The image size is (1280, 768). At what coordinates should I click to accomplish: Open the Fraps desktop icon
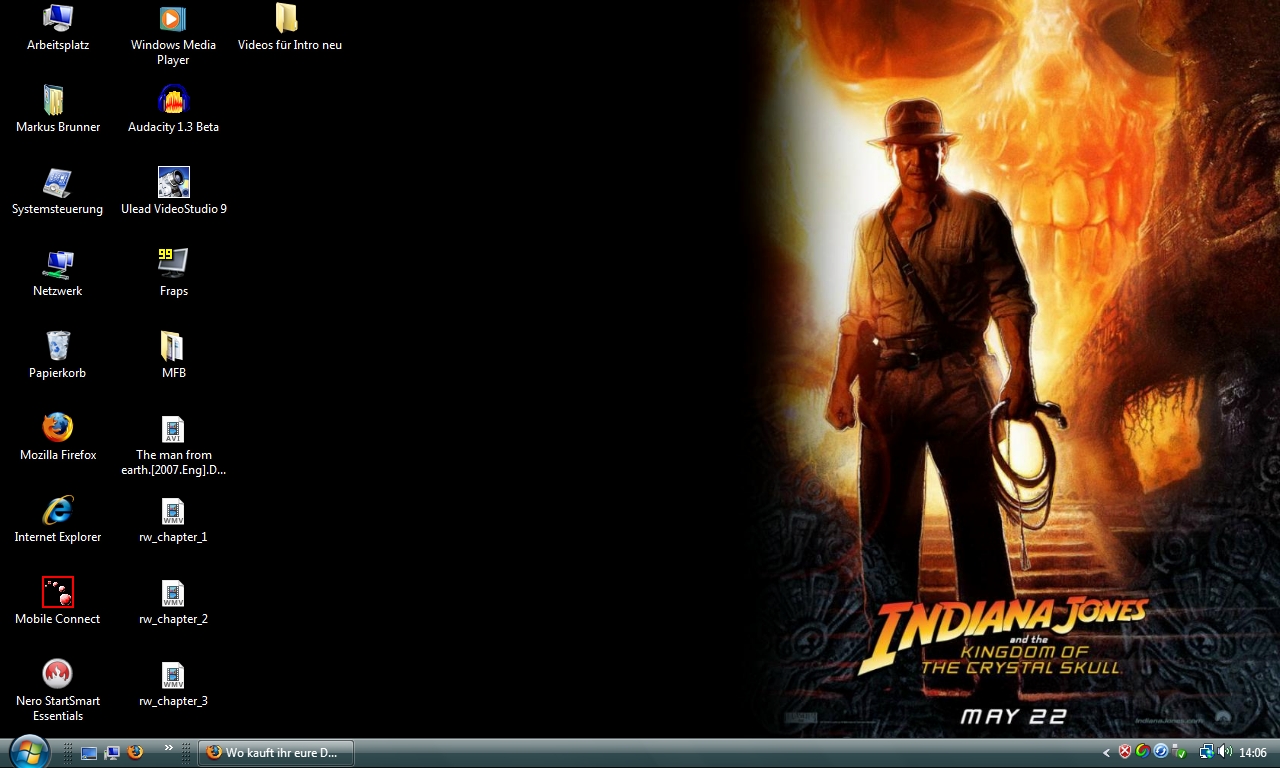click(x=173, y=264)
